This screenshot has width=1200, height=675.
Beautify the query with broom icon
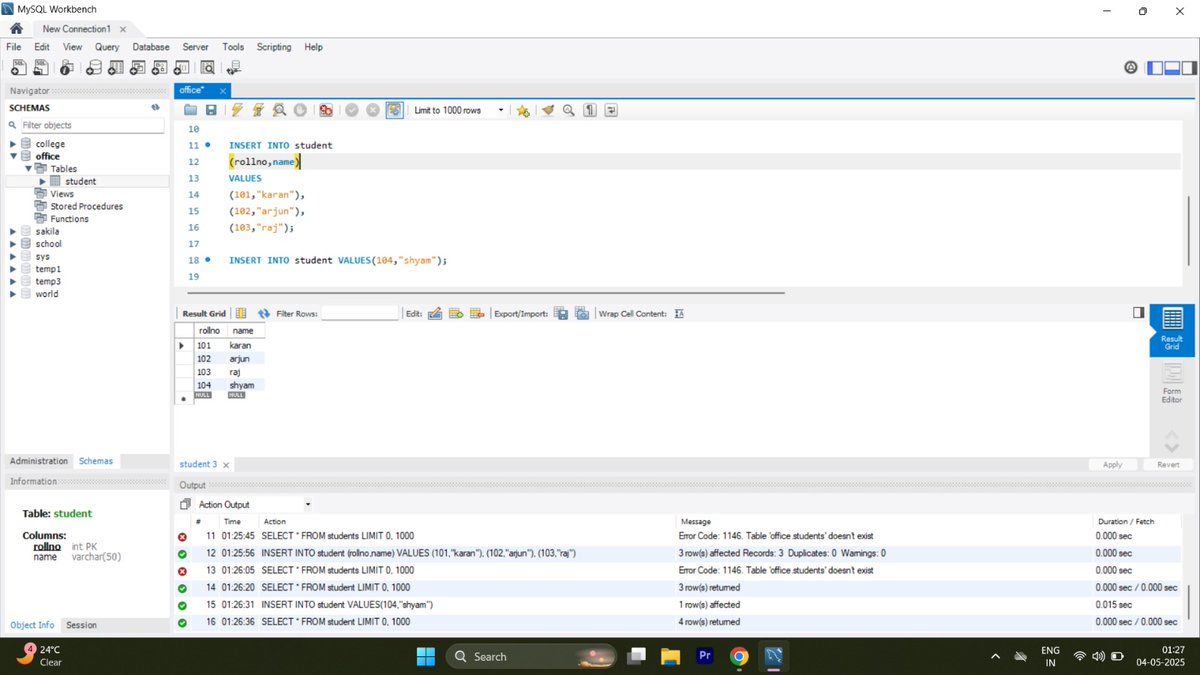click(548, 110)
